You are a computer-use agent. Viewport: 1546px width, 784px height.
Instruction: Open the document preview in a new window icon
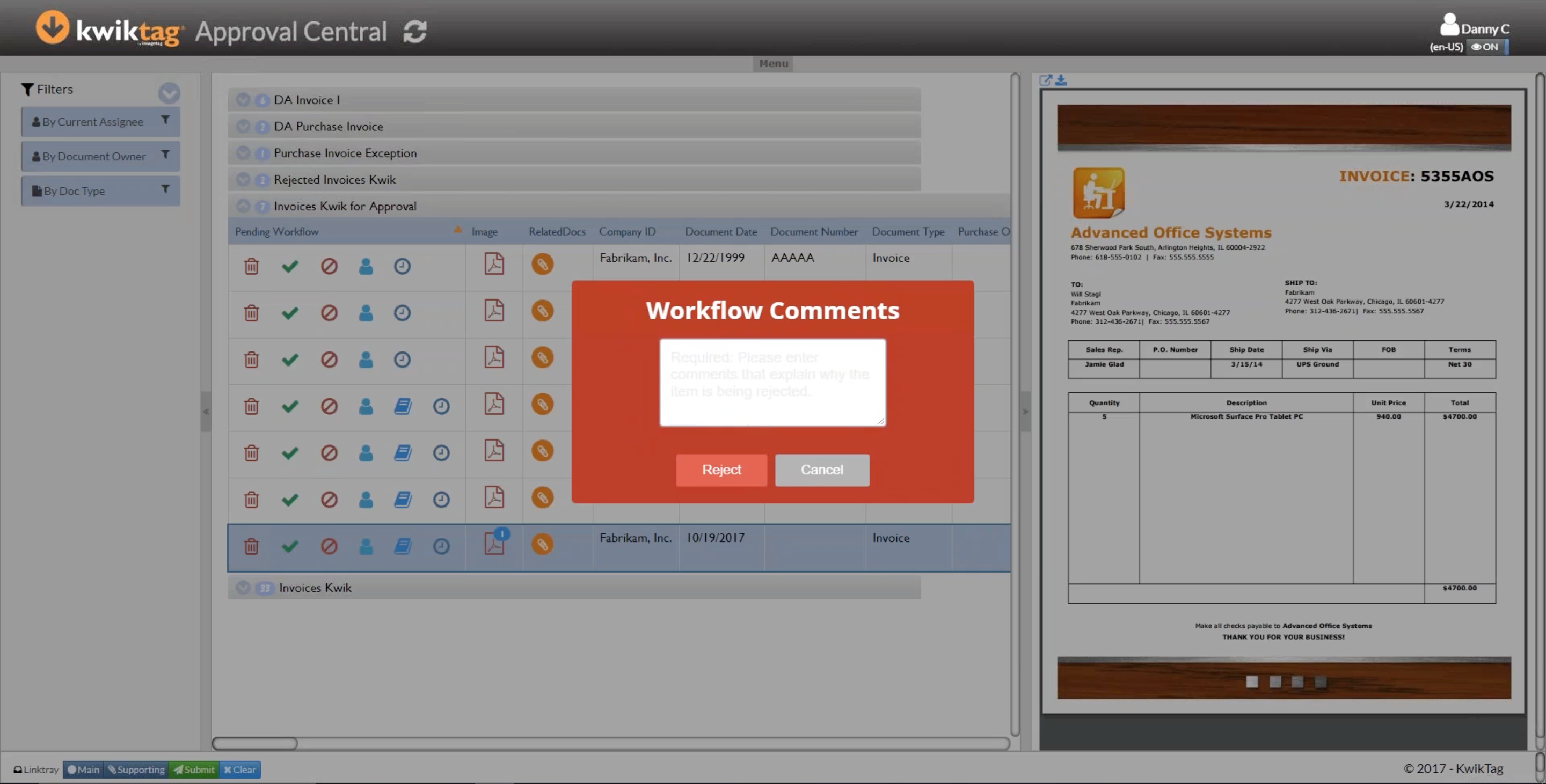coord(1046,80)
